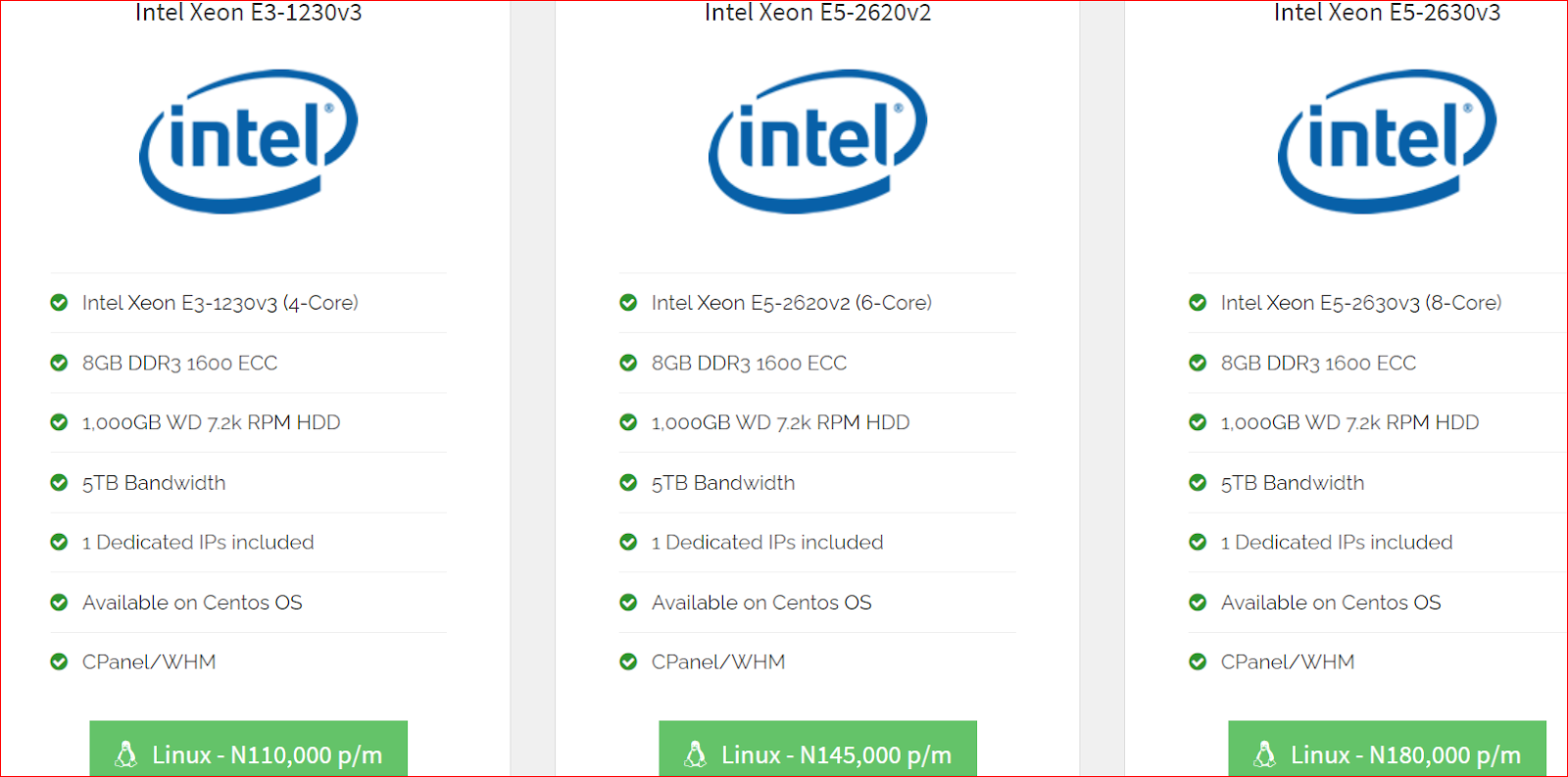This screenshot has height=777, width=1568.
Task: Select the Centos OS check icon in the E3-1230v3 card
Action: coord(59,603)
